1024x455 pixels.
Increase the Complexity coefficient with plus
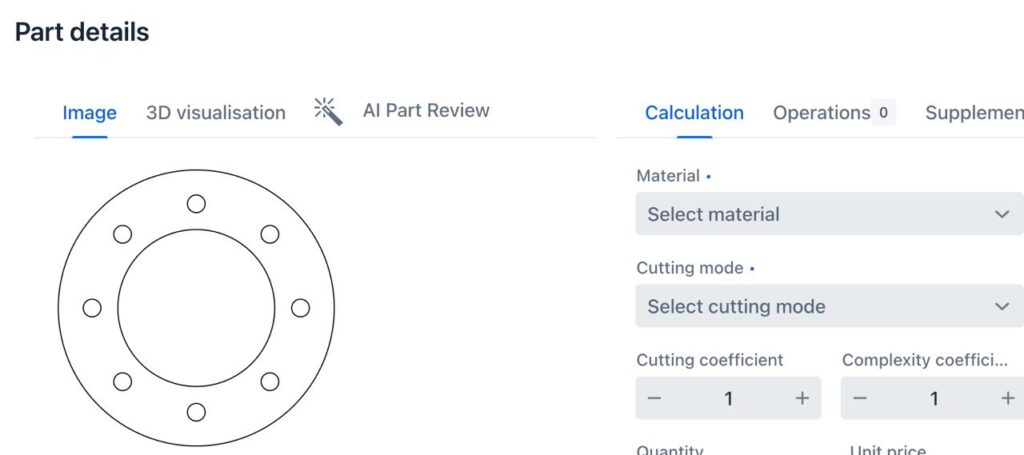1007,398
